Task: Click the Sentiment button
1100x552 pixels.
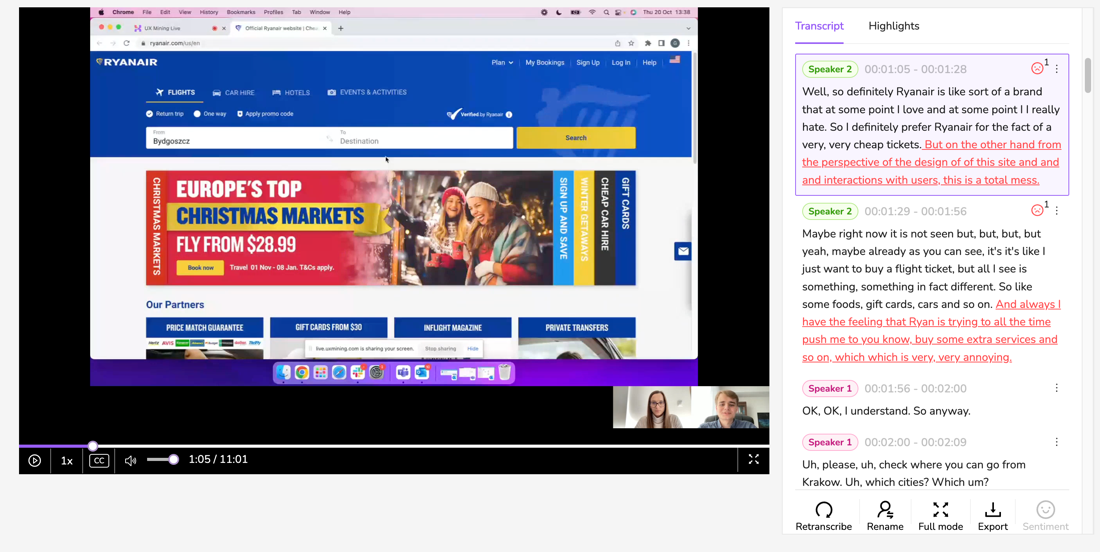Action: click(x=1045, y=516)
